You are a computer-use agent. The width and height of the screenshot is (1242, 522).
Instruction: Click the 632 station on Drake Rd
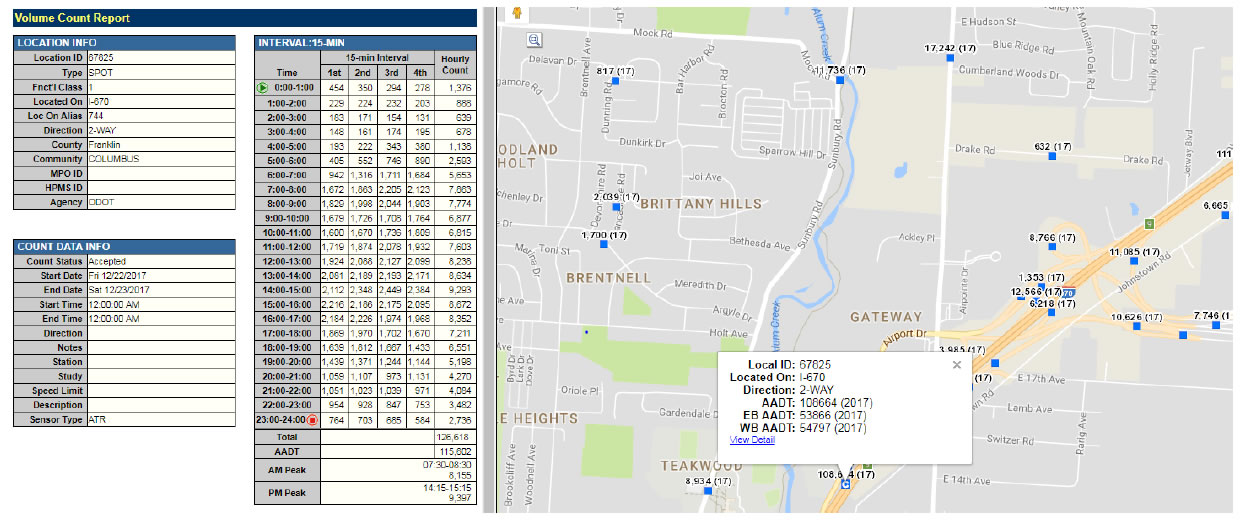[1052, 157]
